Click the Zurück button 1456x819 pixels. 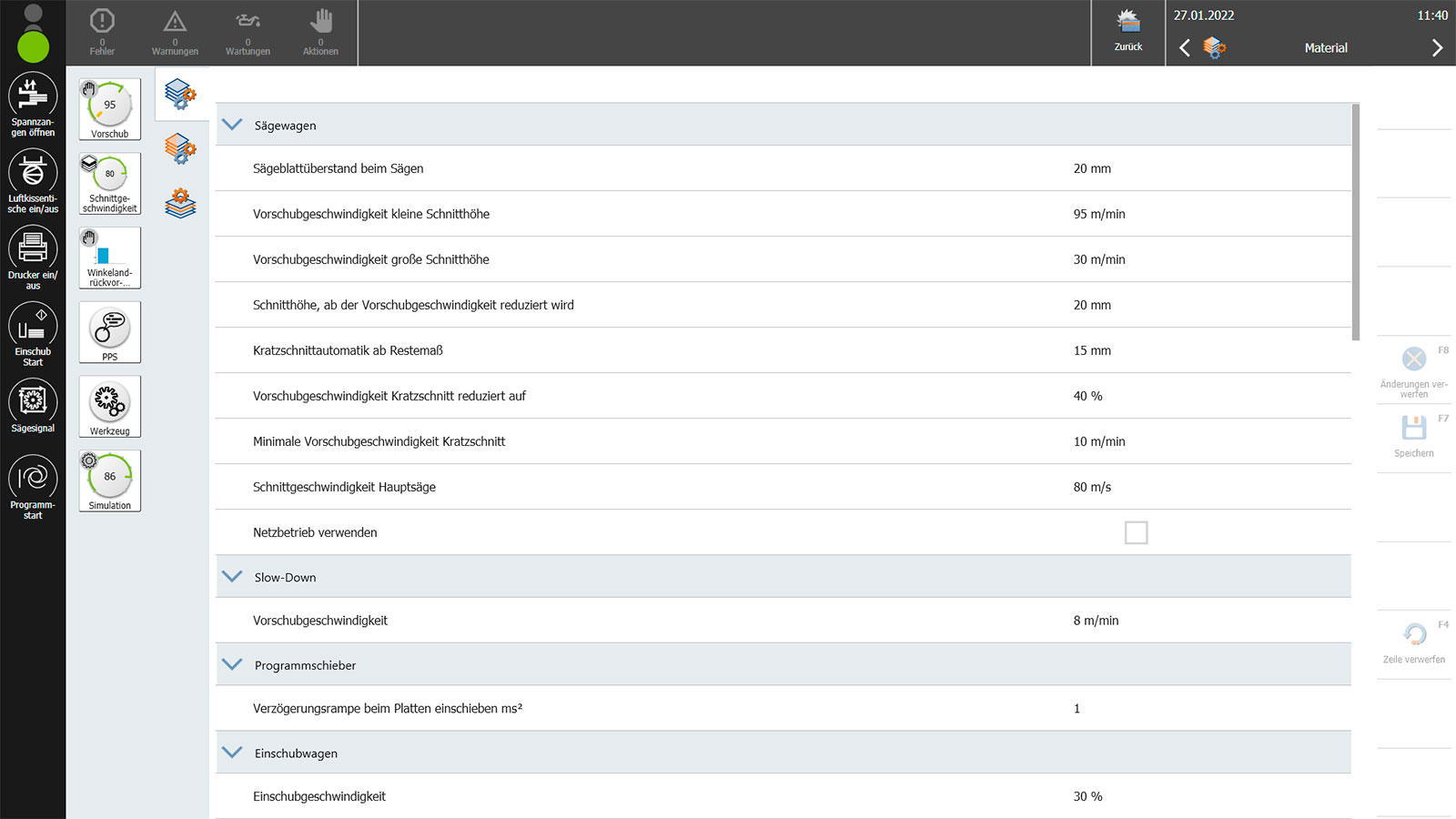tap(1128, 33)
